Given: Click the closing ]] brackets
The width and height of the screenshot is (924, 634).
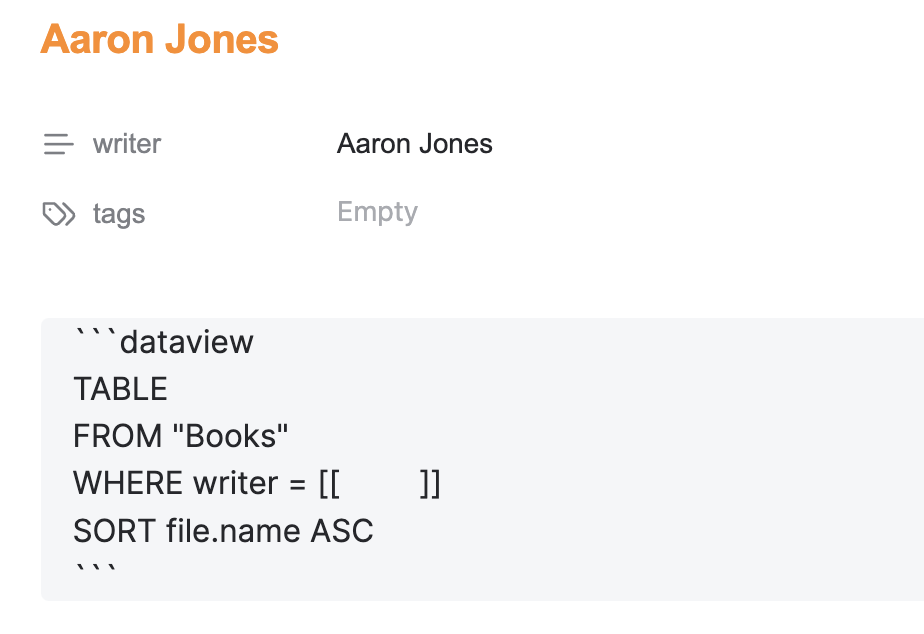Looking at the screenshot, I should [430, 484].
